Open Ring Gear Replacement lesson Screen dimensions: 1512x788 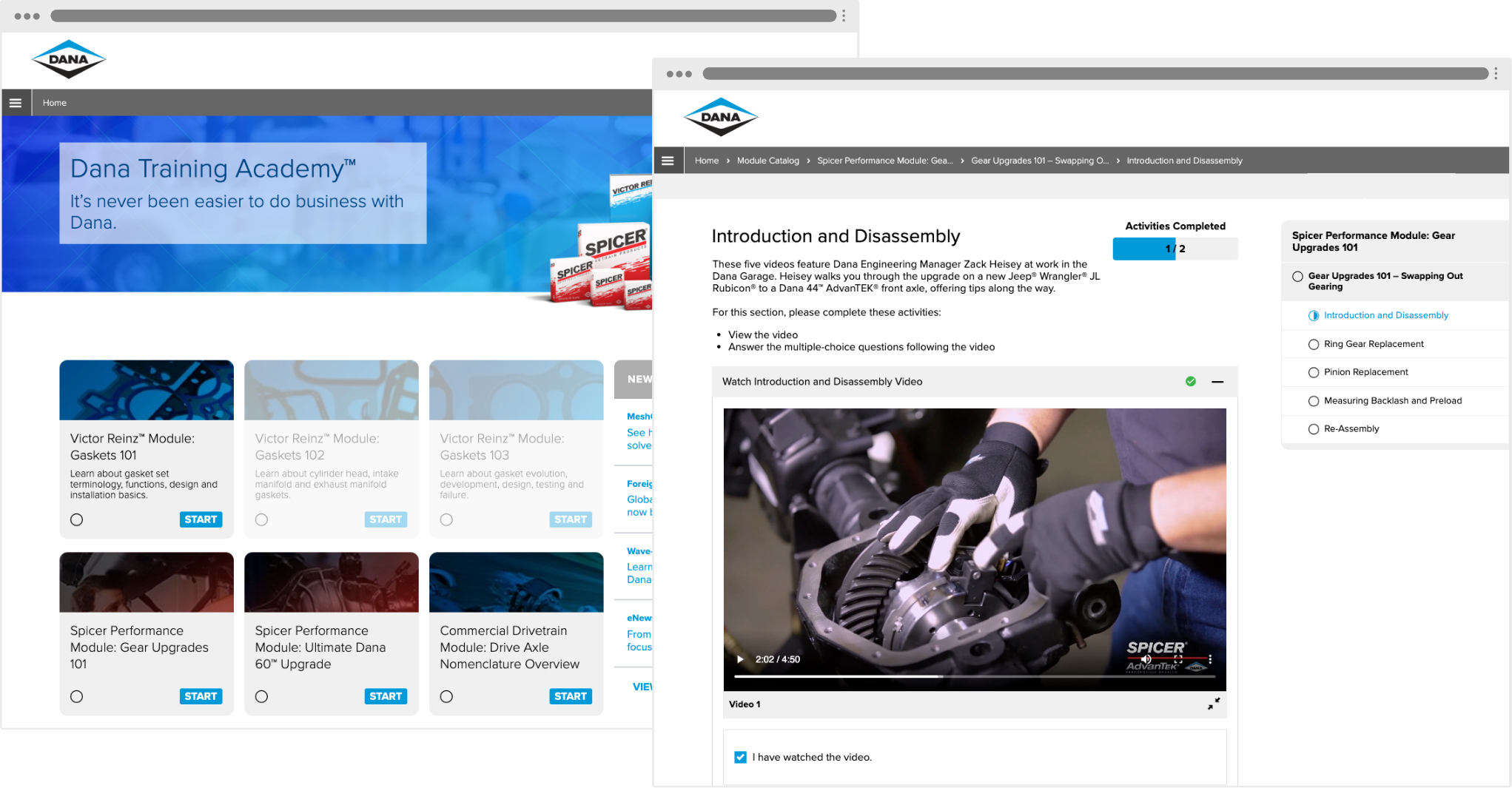tap(1374, 344)
